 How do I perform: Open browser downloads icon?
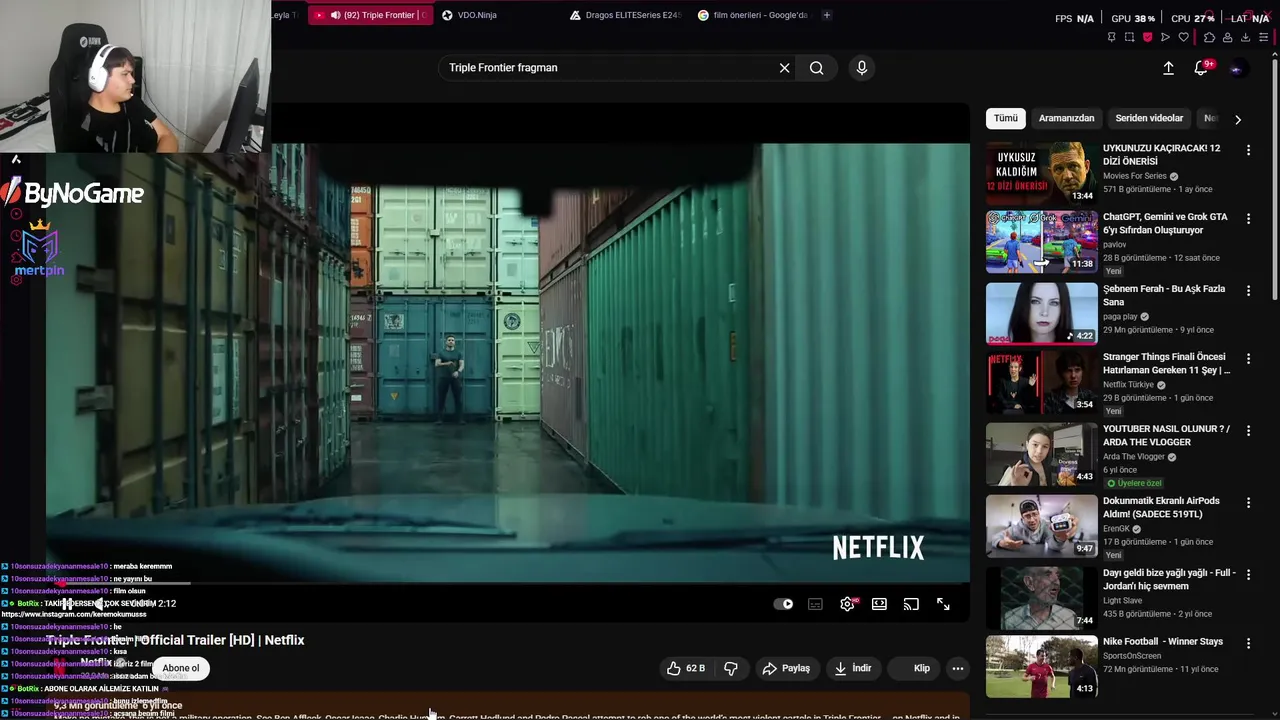coord(1245,37)
